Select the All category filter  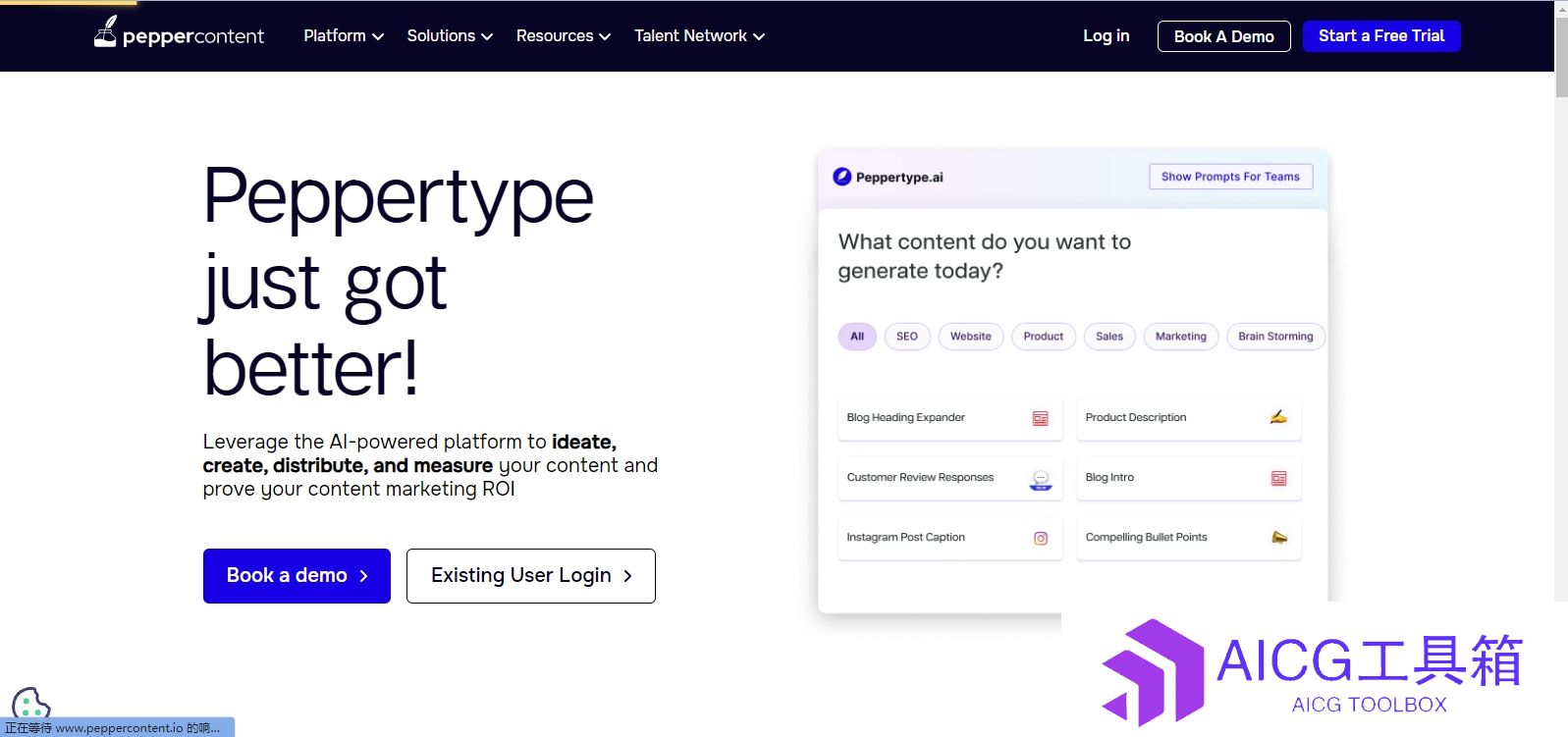[857, 337]
